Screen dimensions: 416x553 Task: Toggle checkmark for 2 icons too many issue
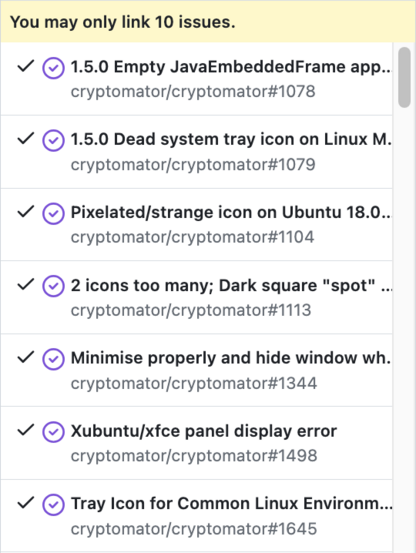26,284
